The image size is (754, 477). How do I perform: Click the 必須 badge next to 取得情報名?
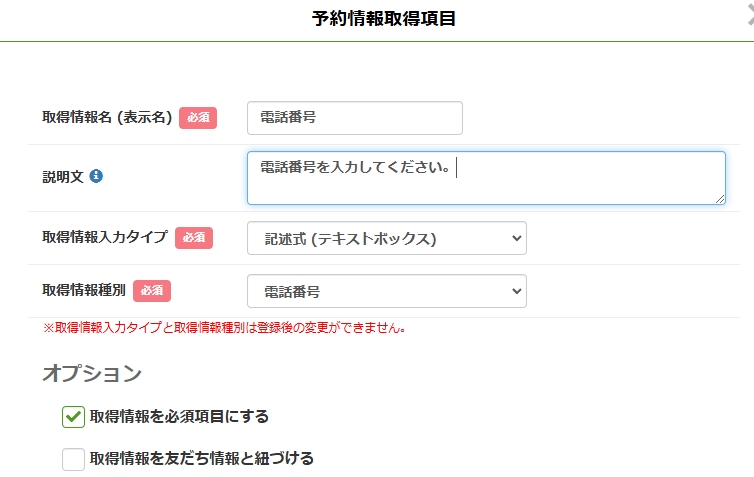(198, 118)
